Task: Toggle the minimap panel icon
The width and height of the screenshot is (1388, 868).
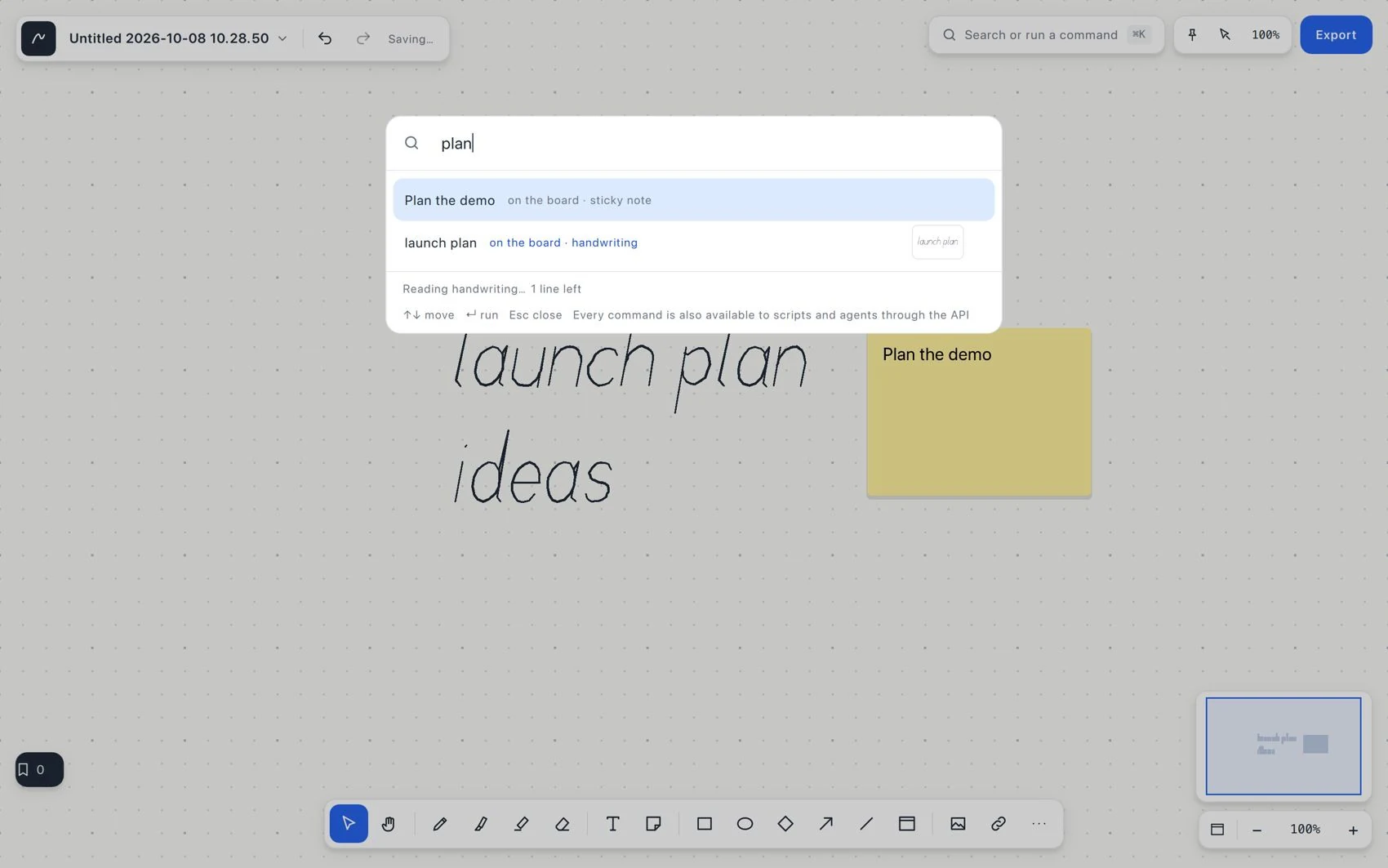Action: (1217, 829)
